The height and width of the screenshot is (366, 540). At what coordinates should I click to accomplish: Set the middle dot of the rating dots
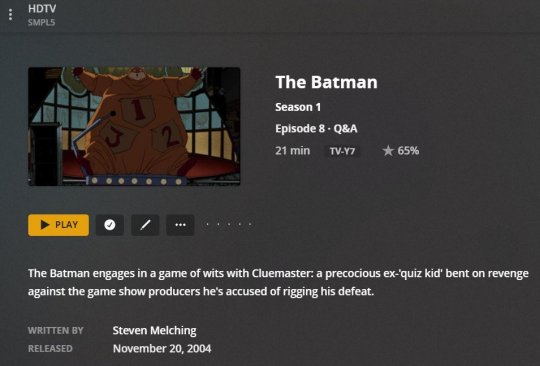pyautogui.click(x=229, y=224)
